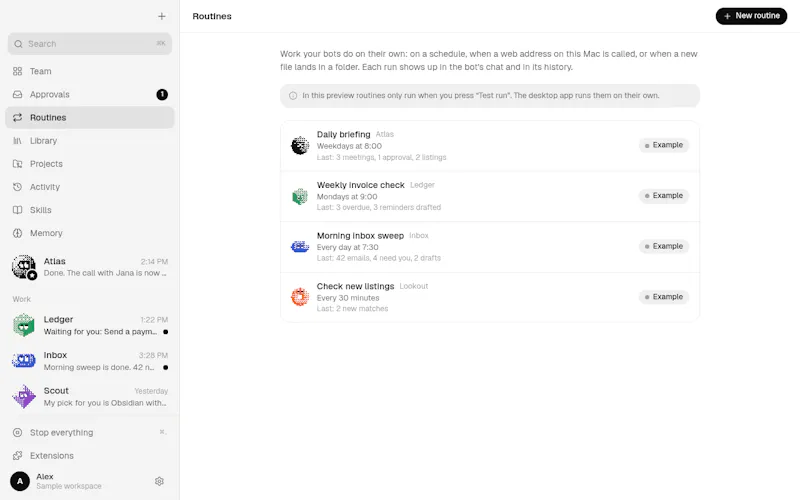The image size is (800, 500).
Task: Open the Extensions puzzle icon
Action: (x=17, y=456)
